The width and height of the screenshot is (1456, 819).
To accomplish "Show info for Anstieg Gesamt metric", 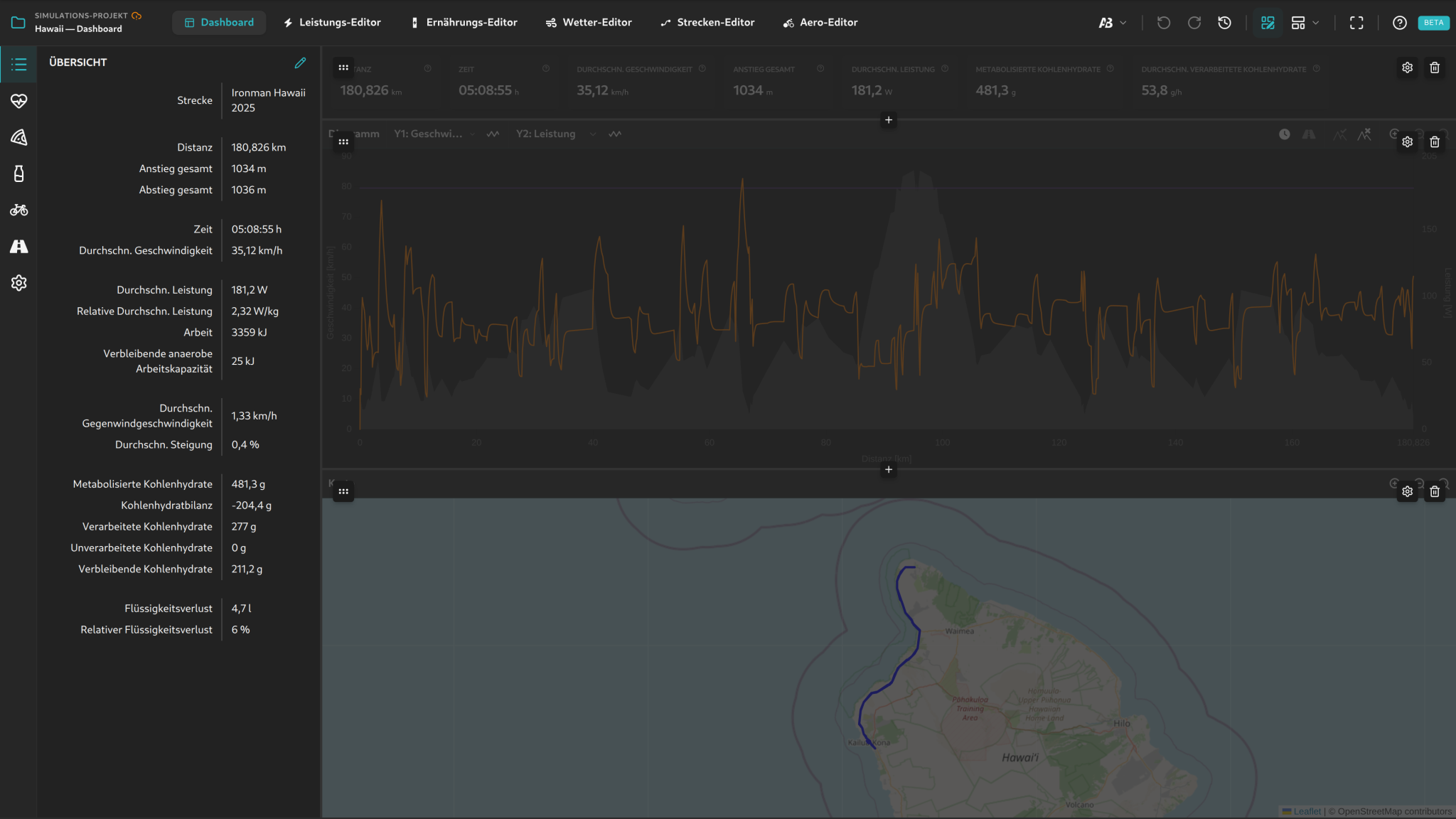I will 820,69.
